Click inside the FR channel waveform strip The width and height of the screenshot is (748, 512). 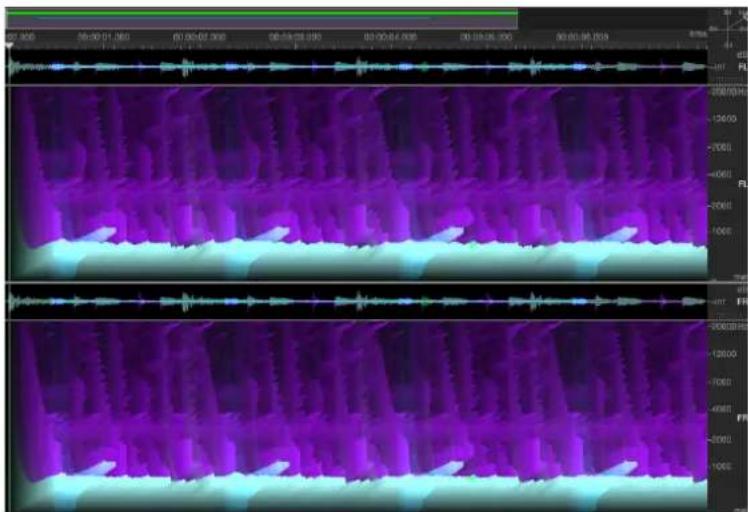click(356, 302)
